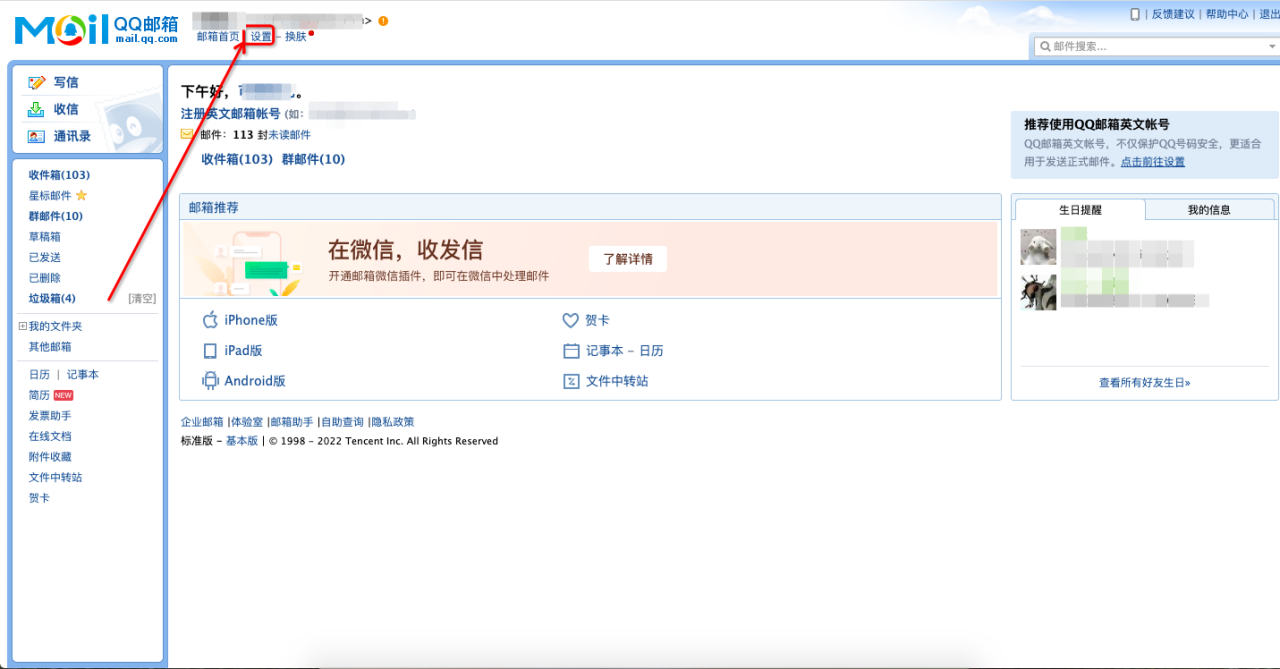Viewport: 1280px width, 669px height.
Task: Click the 体验室 footer link
Action: click(247, 422)
